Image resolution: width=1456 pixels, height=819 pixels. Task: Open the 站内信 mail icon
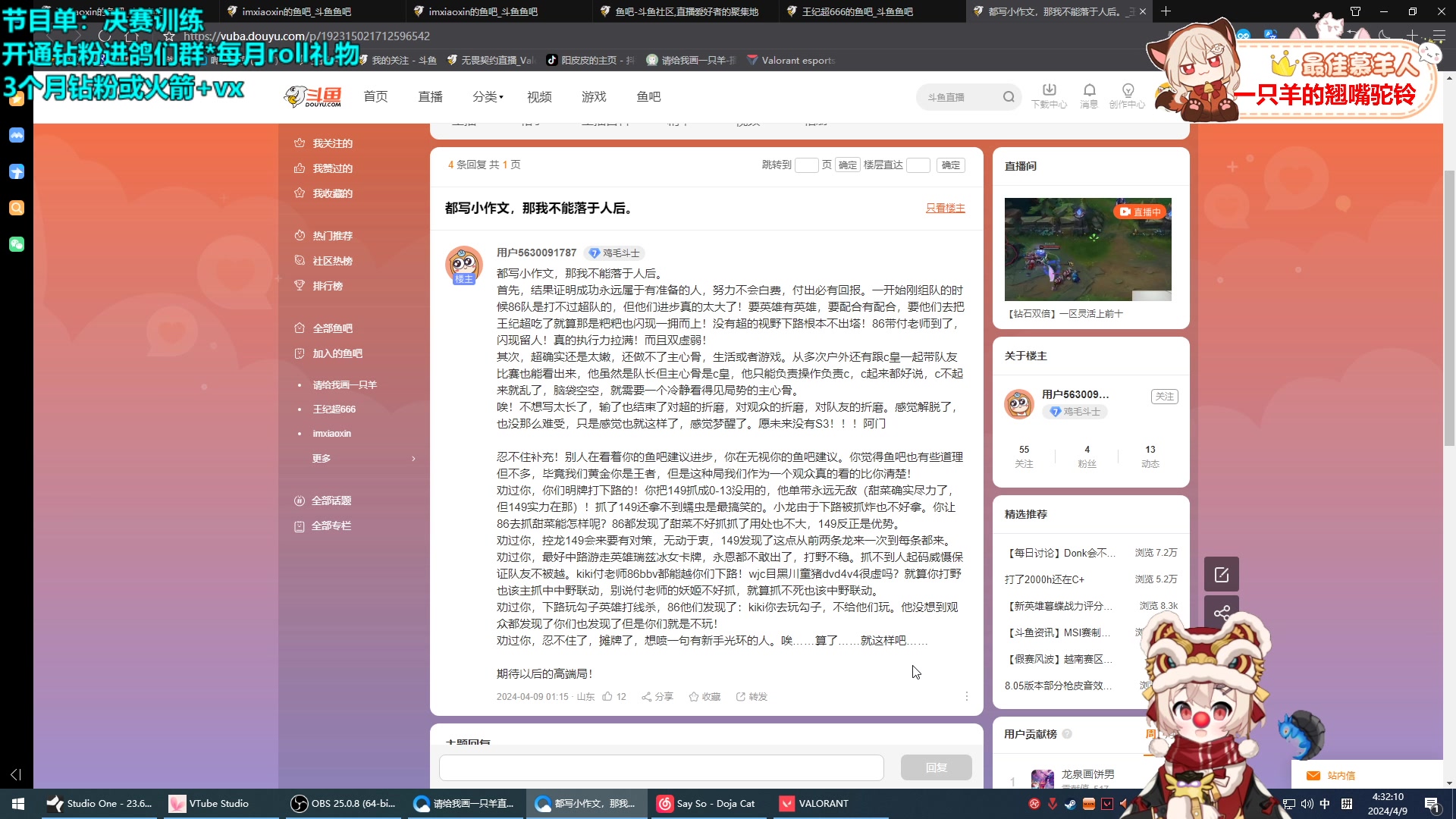(1331, 775)
